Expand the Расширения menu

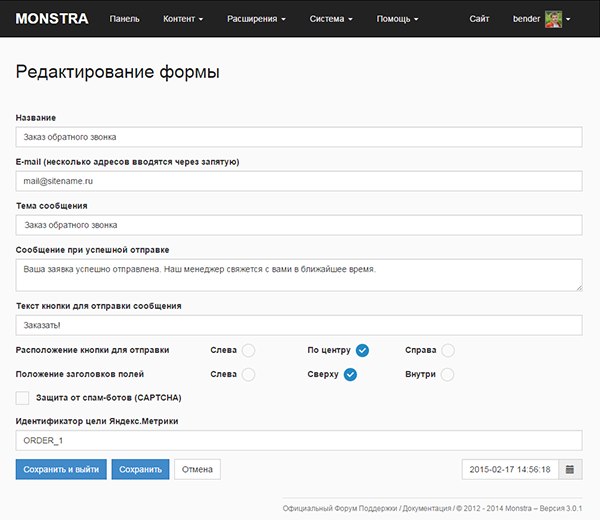point(256,19)
